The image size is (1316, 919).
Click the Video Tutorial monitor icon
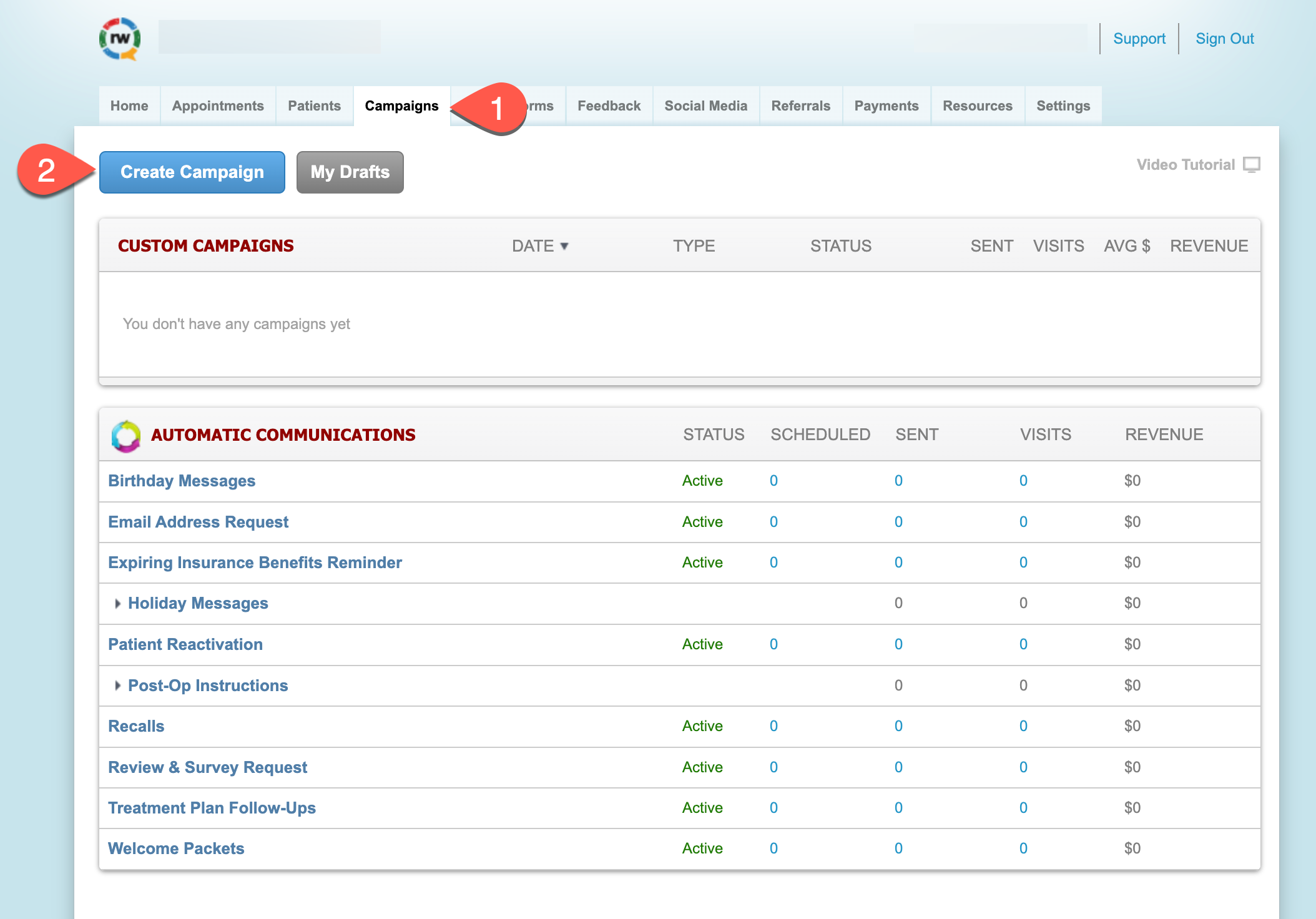pyautogui.click(x=1251, y=165)
